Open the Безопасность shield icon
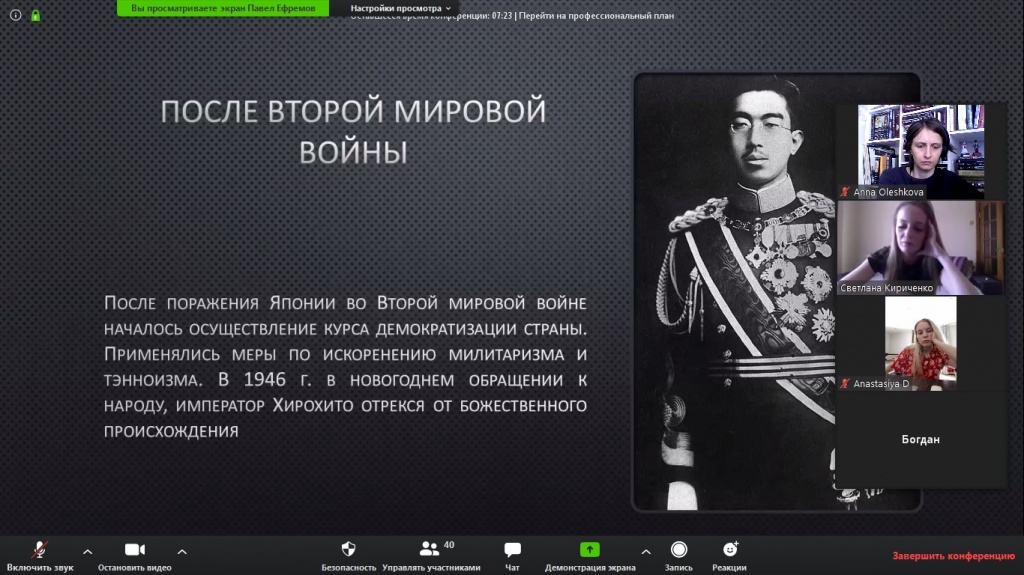Screen dimensions: 1024x575 348,550
